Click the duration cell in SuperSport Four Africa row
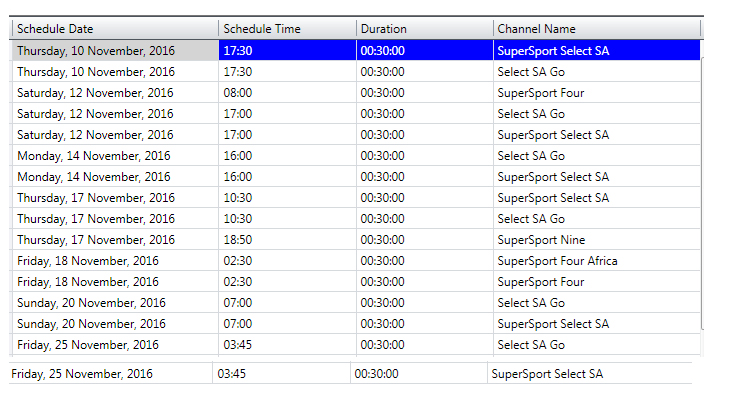731x396 pixels. coord(425,261)
